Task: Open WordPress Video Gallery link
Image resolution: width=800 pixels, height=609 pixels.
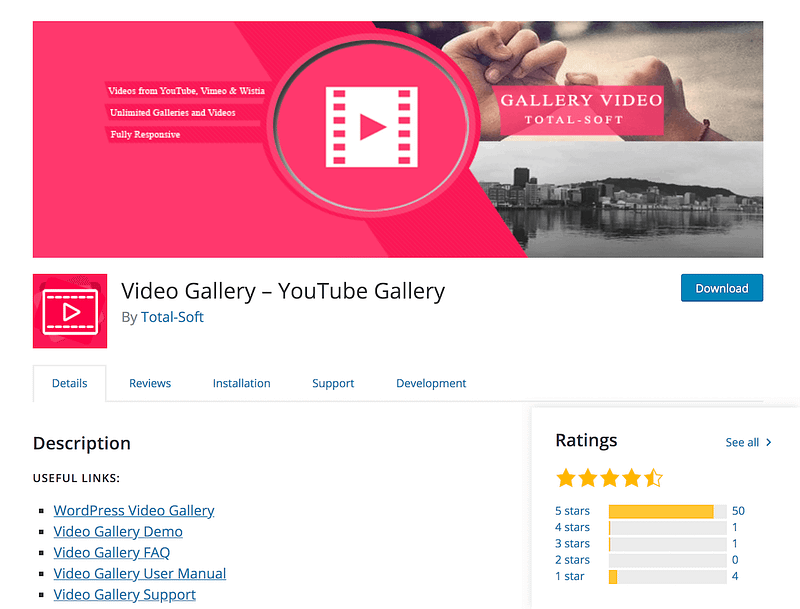Action: pos(134,511)
